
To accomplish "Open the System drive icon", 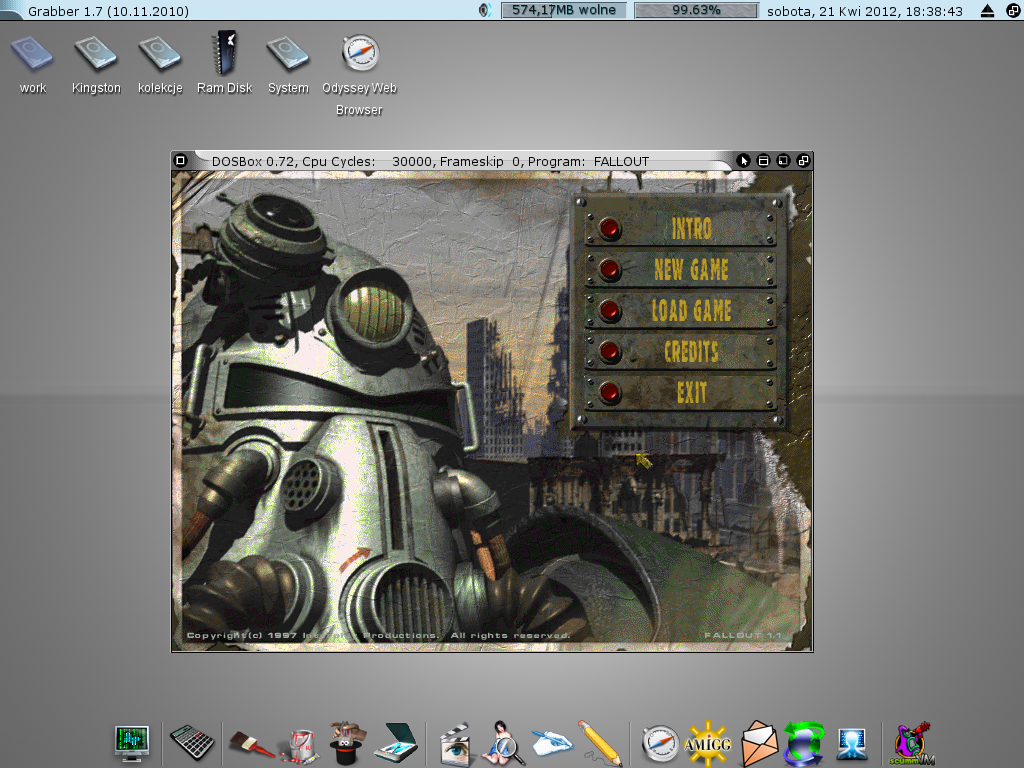I will point(287,54).
